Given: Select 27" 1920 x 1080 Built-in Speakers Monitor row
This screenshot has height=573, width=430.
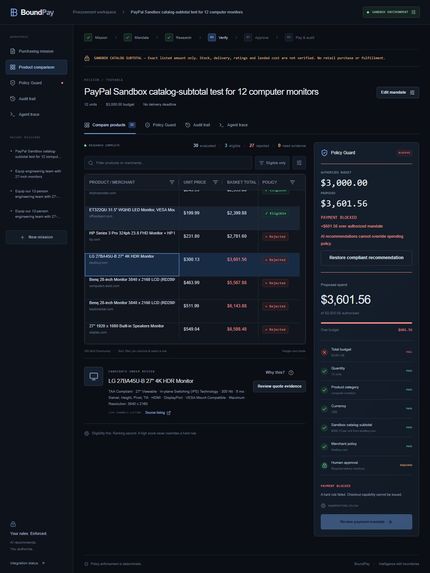Looking at the screenshot, I should (192, 332).
